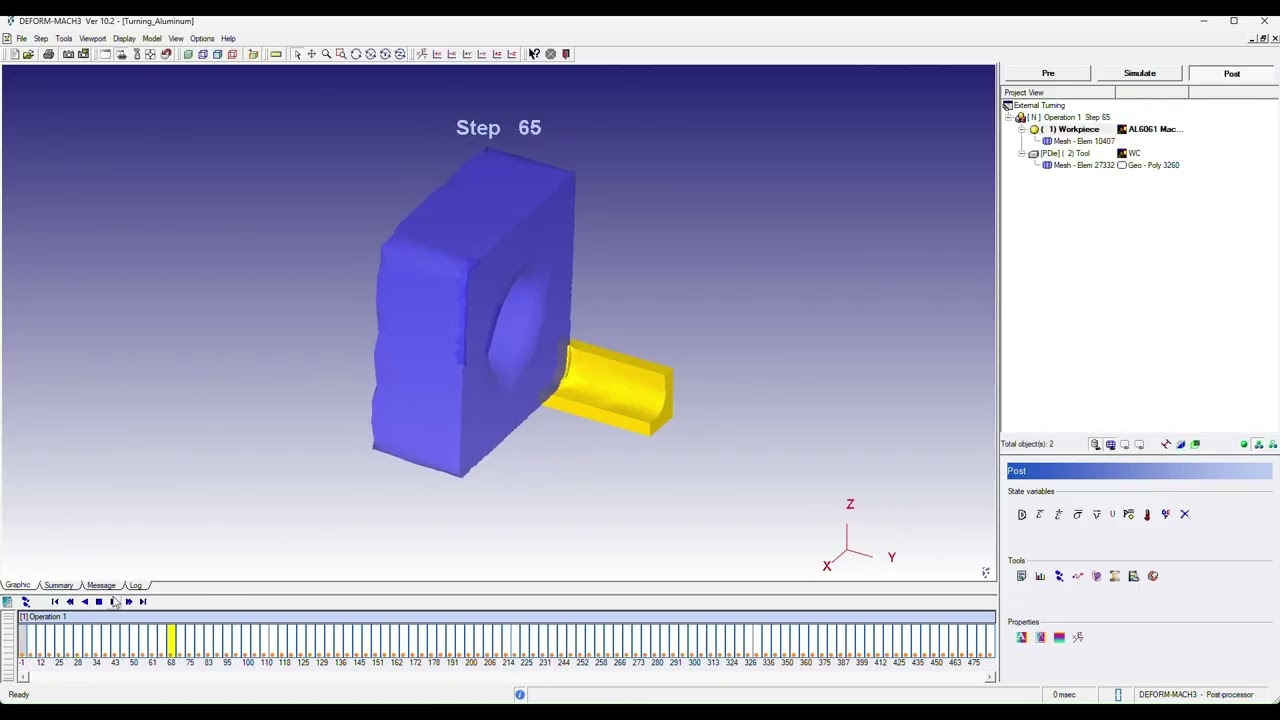Open the curve graph tool under Tools
Image resolution: width=1280 pixels, height=720 pixels.
tap(1078, 576)
